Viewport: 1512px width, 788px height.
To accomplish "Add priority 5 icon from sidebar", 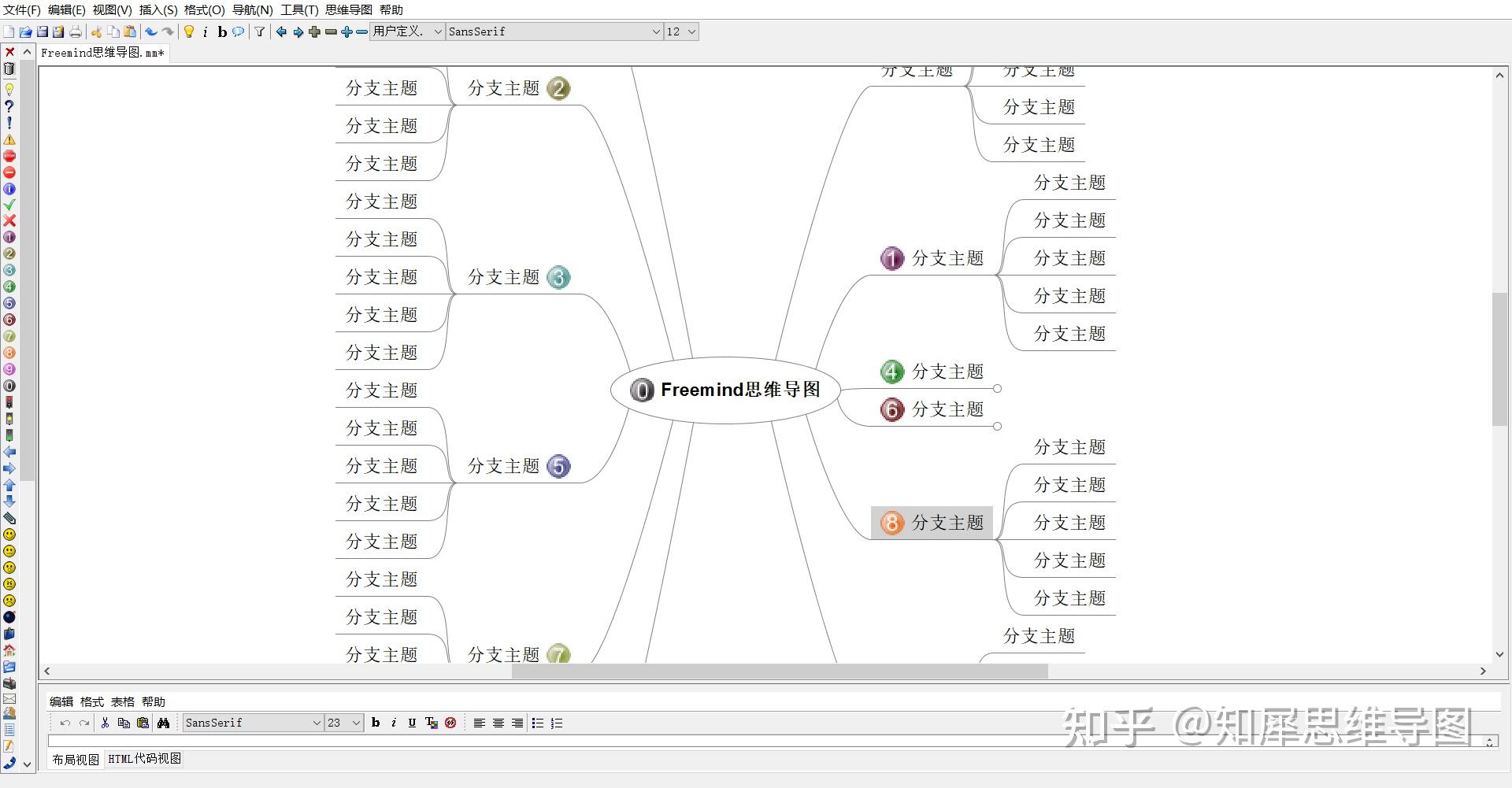I will (9, 303).
